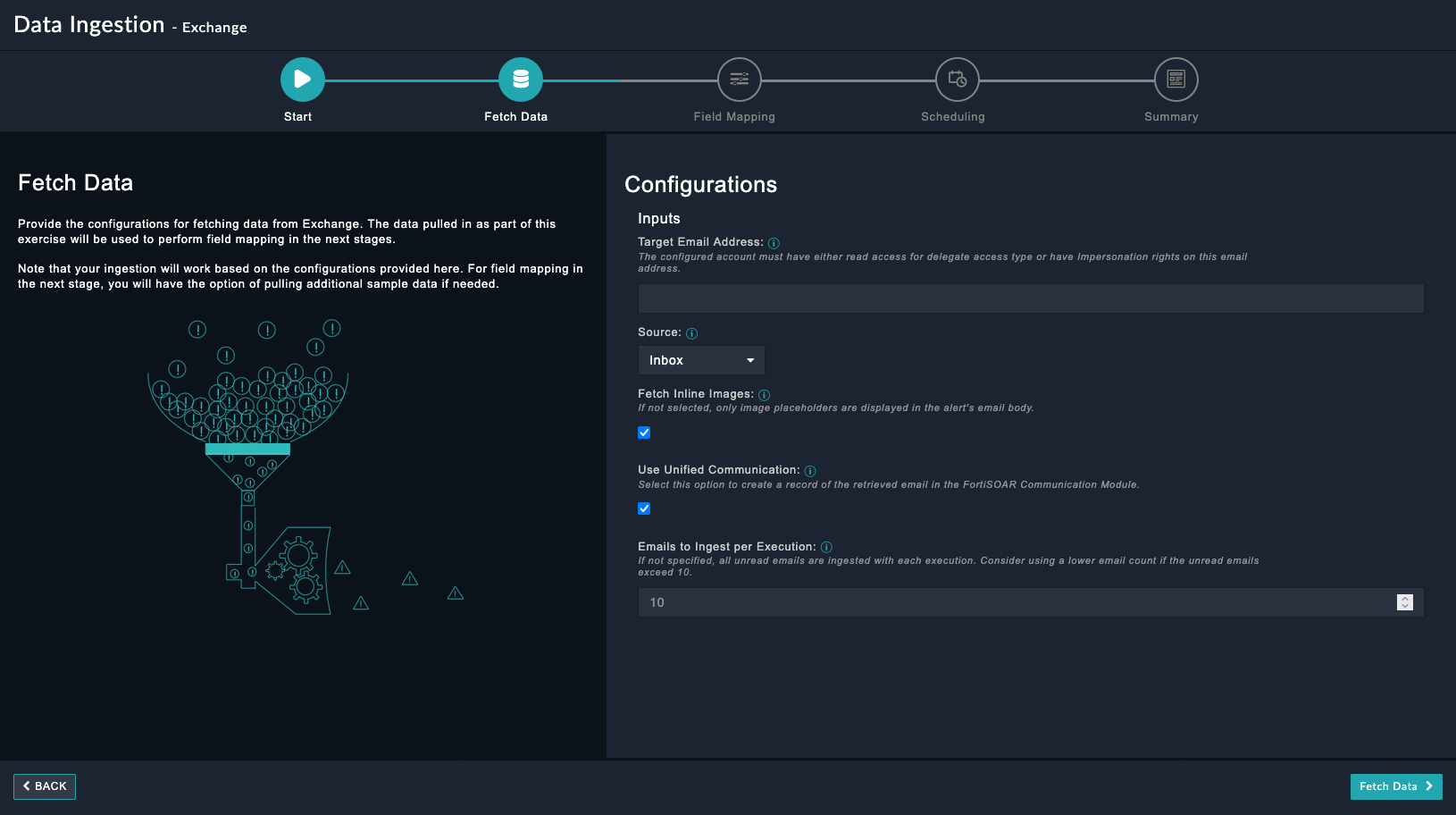Image resolution: width=1456 pixels, height=815 pixels.
Task: Click info icon beside Source label
Action: click(691, 333)
